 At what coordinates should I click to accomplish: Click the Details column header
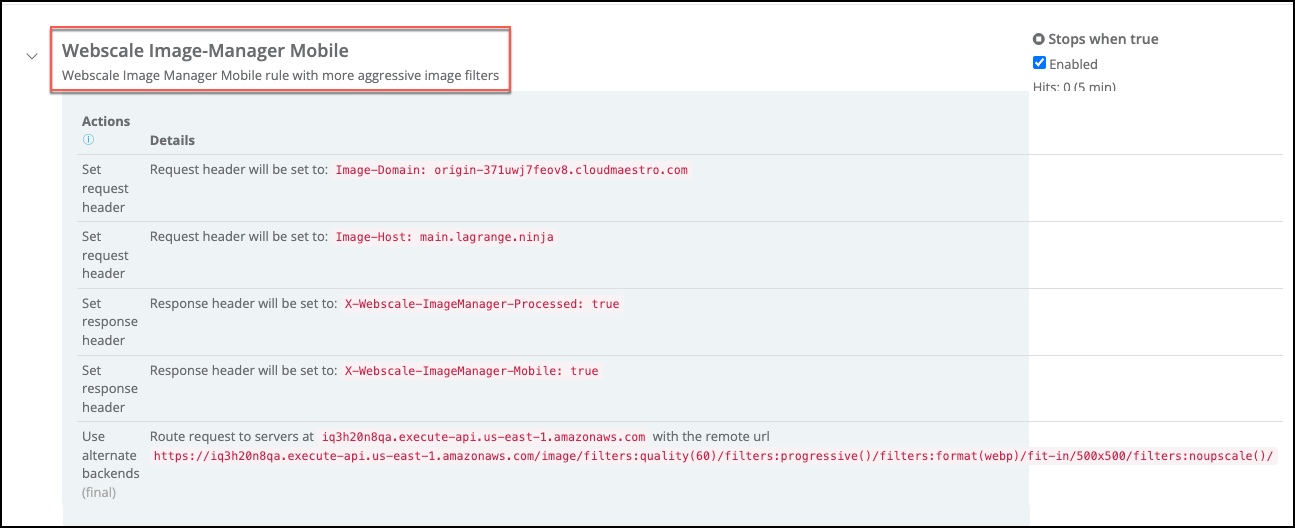(172, 140)
